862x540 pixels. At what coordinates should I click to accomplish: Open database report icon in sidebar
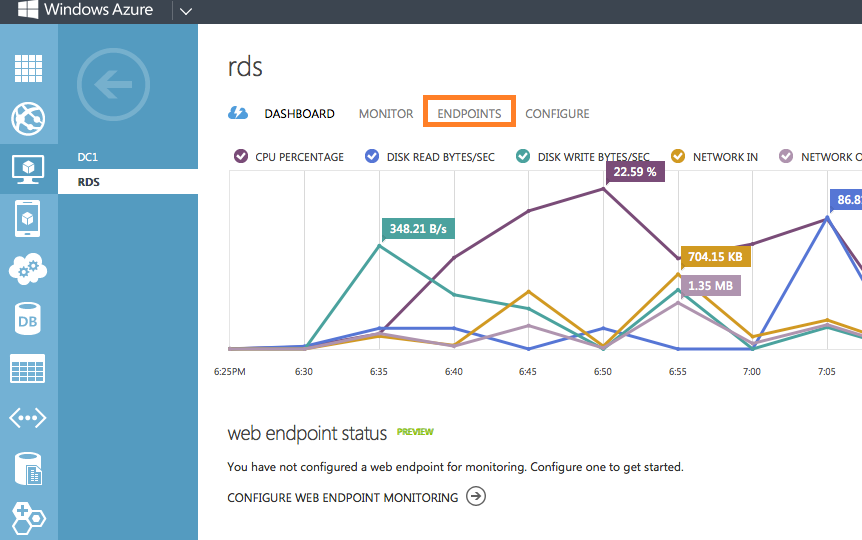28,469
